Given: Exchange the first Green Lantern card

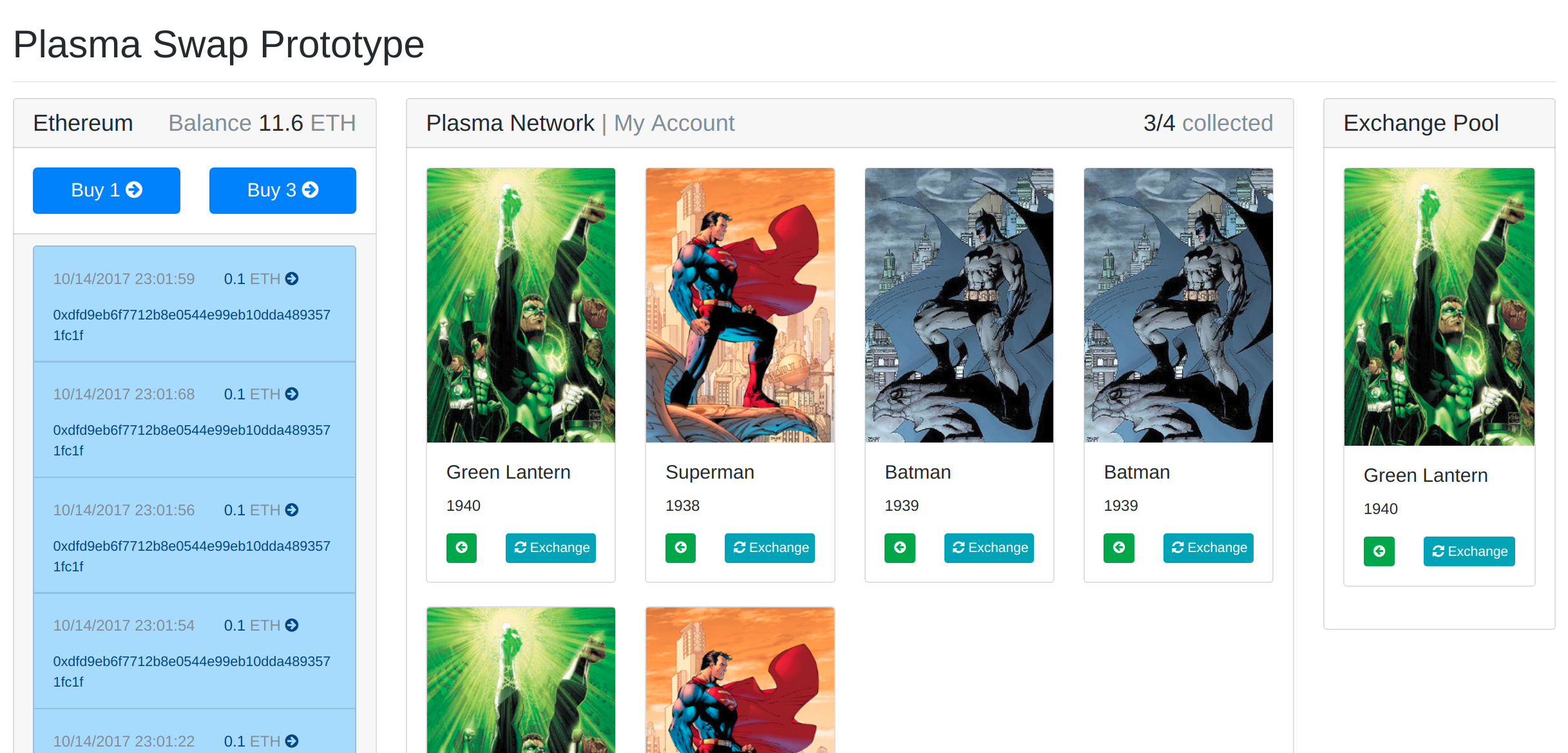Looking at the screenshot, I should click(x=551, y=548).
